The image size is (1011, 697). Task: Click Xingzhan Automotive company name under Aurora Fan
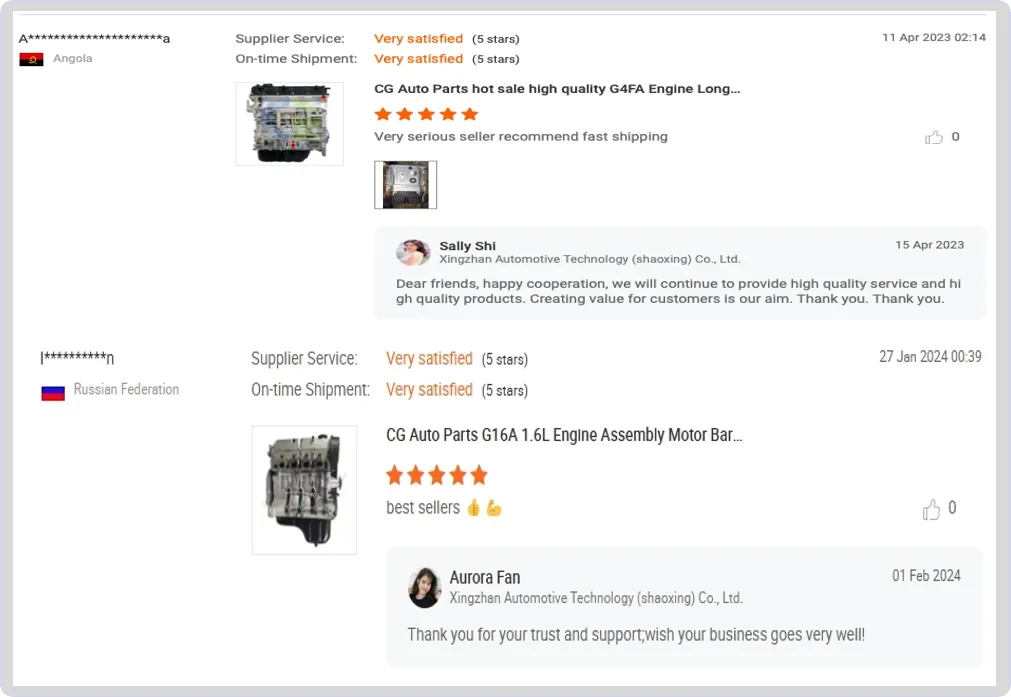[596, 598]
